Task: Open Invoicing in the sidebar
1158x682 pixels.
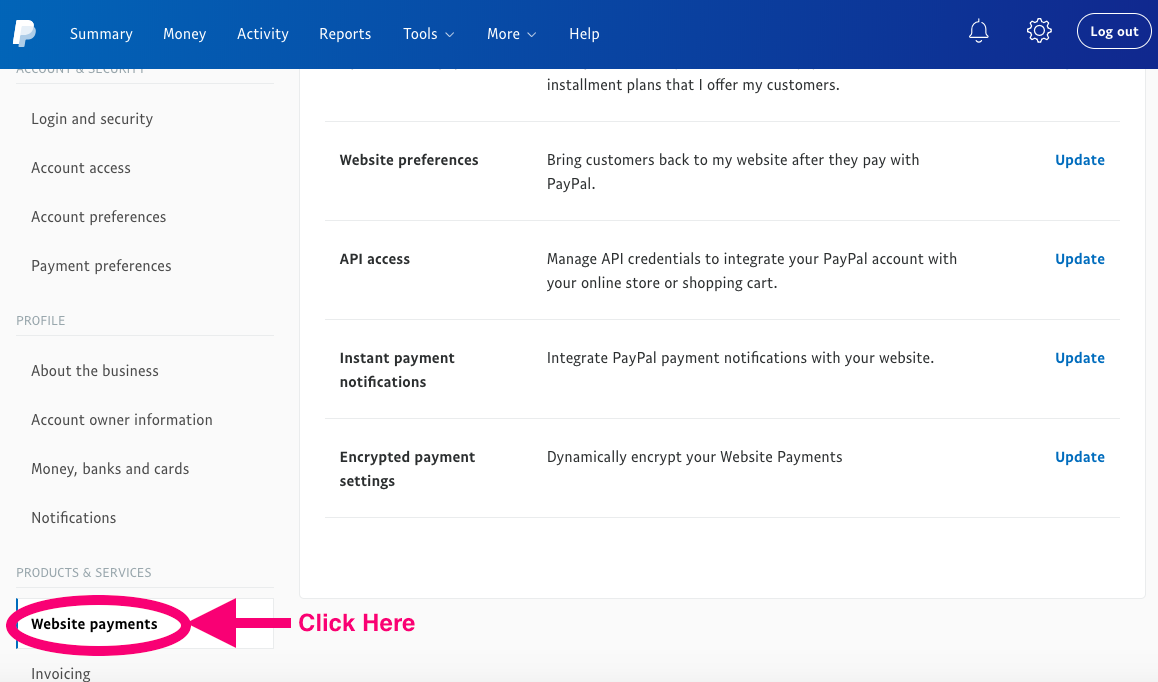Action: 61,673
